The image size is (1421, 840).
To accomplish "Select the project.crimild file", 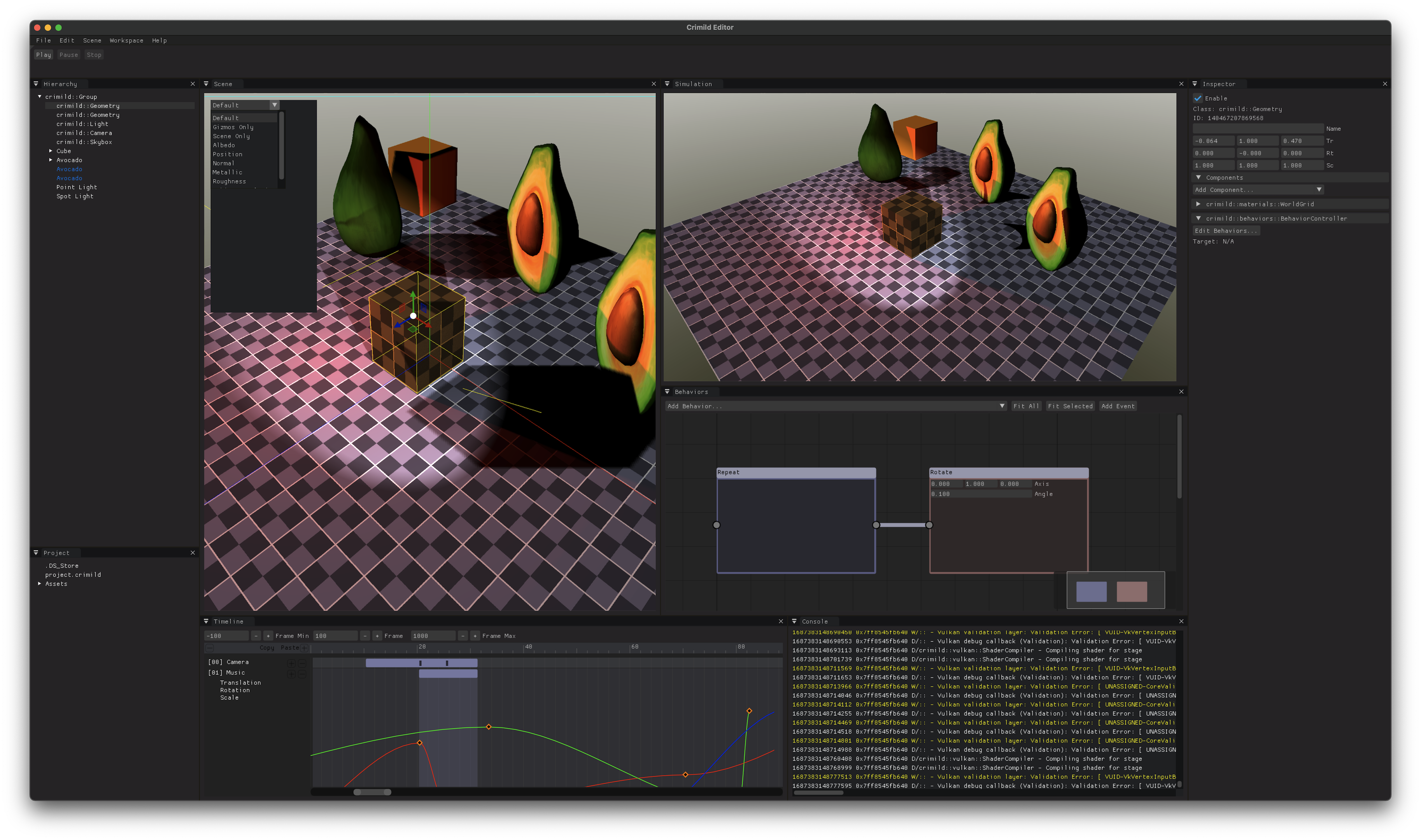I will pos(73,575).
